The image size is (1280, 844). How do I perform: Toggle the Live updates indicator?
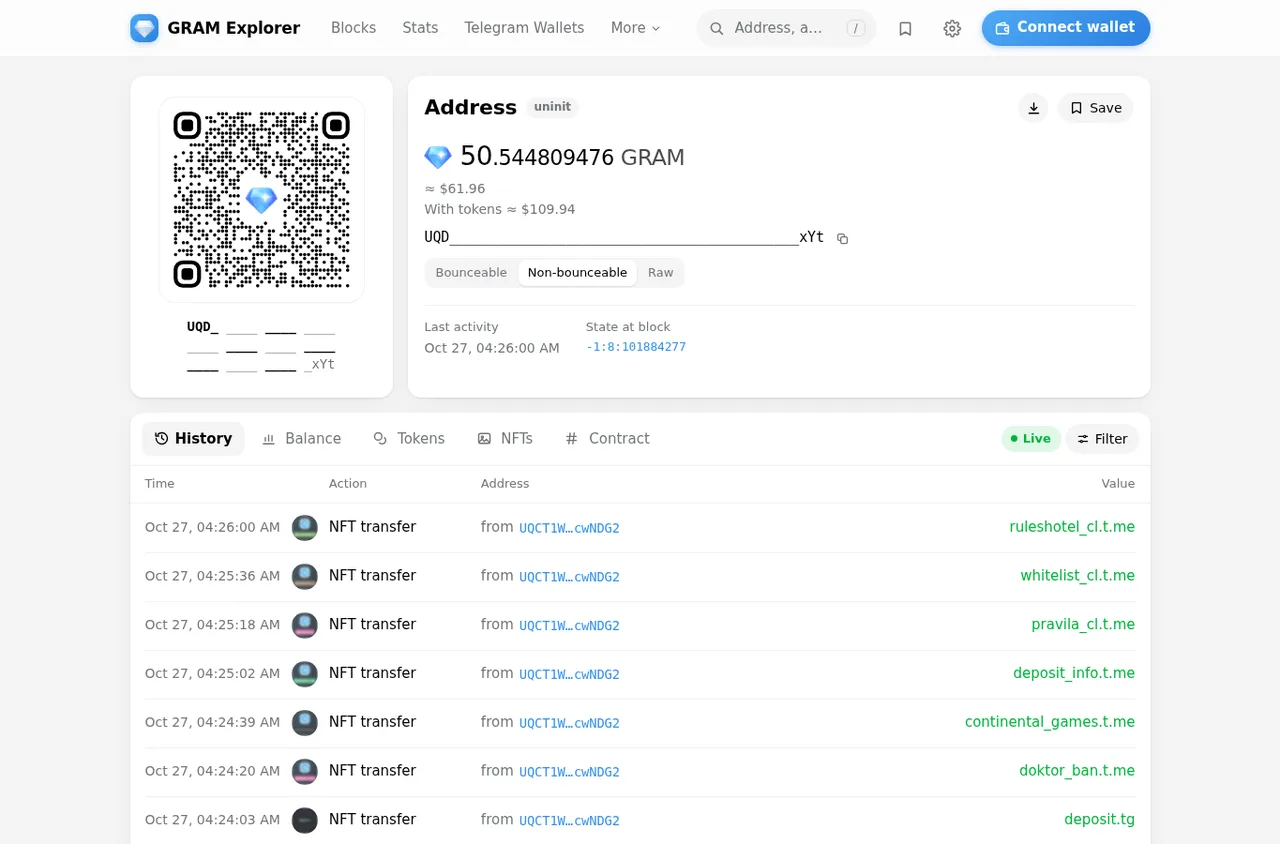(1031, 439)
